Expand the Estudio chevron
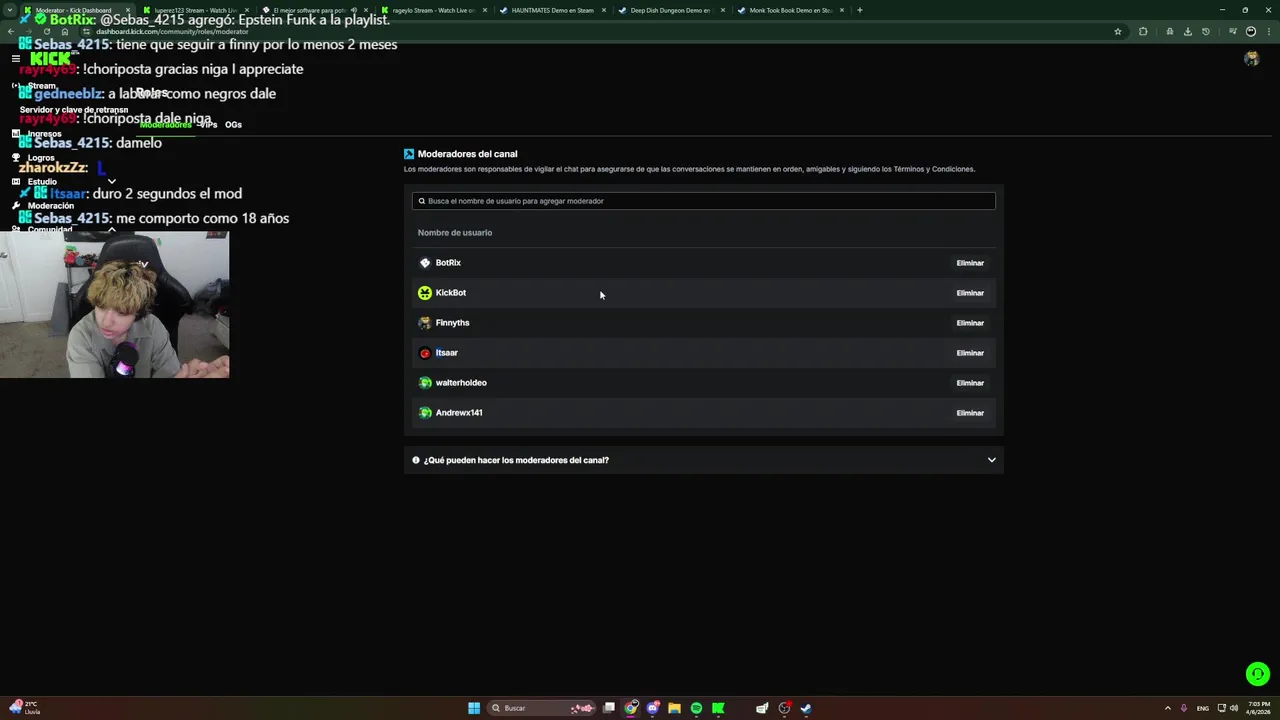This screenshot has height=720, width=1280. (111, 182)
